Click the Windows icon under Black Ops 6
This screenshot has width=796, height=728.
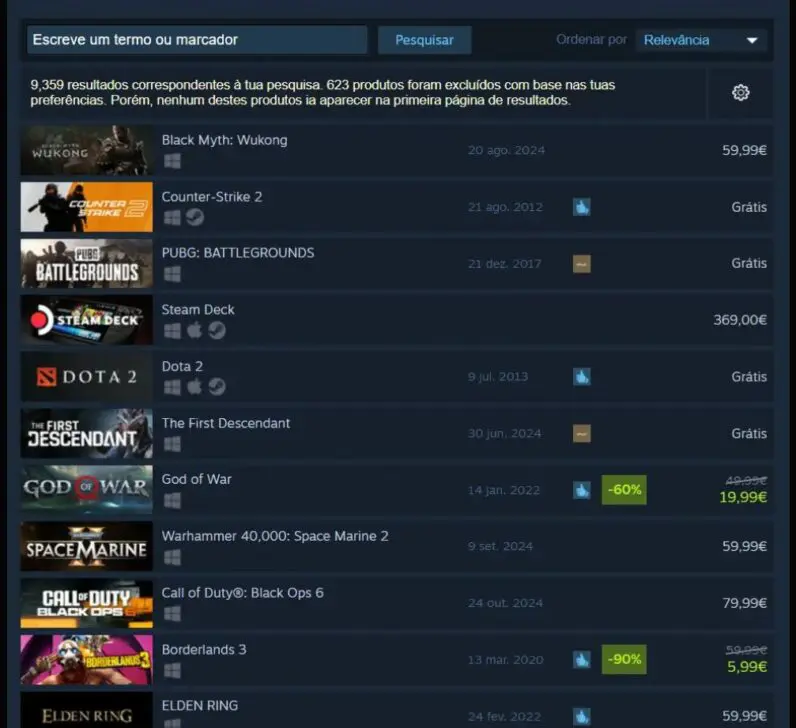pyautogui.click(x=172, y=614)
